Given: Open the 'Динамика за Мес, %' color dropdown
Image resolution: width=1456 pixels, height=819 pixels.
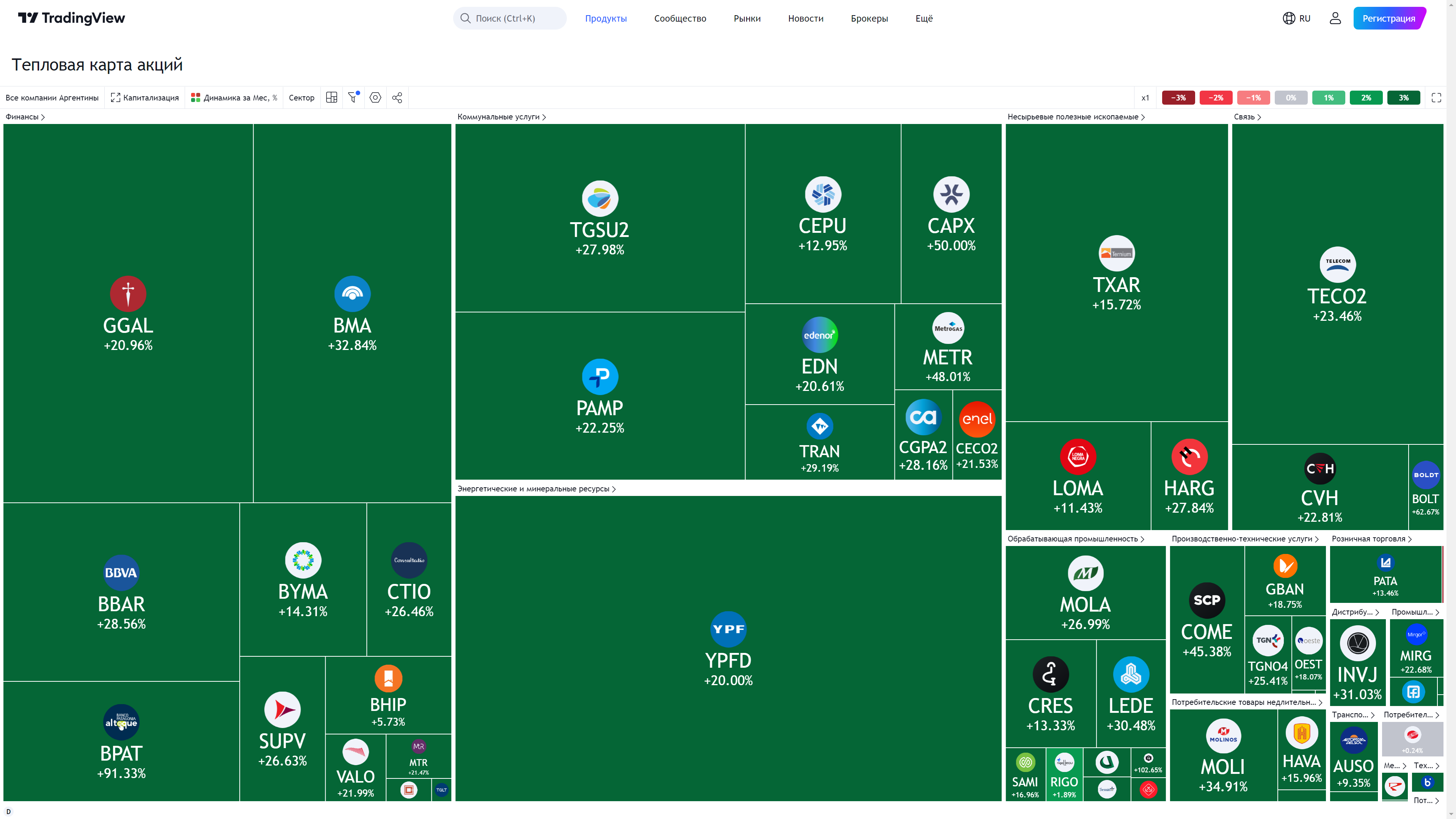Looking at the screenshot, I should pos(234,98).
